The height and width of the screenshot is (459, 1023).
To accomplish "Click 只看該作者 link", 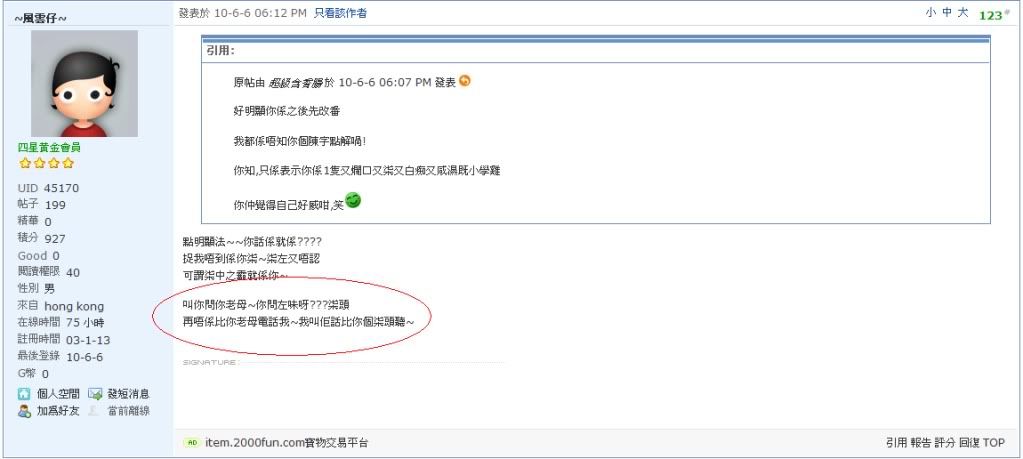I will pos(340,13).
